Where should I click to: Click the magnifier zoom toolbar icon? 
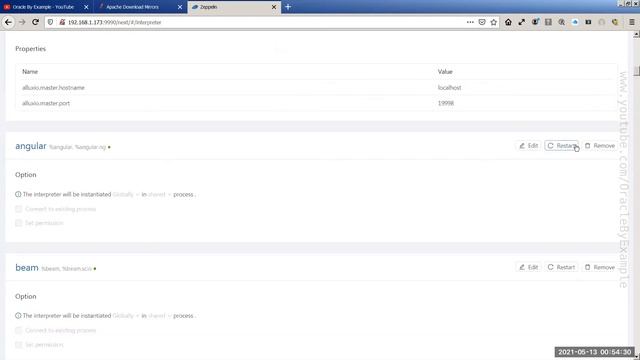pyautogui.click(x=562, y=22)
